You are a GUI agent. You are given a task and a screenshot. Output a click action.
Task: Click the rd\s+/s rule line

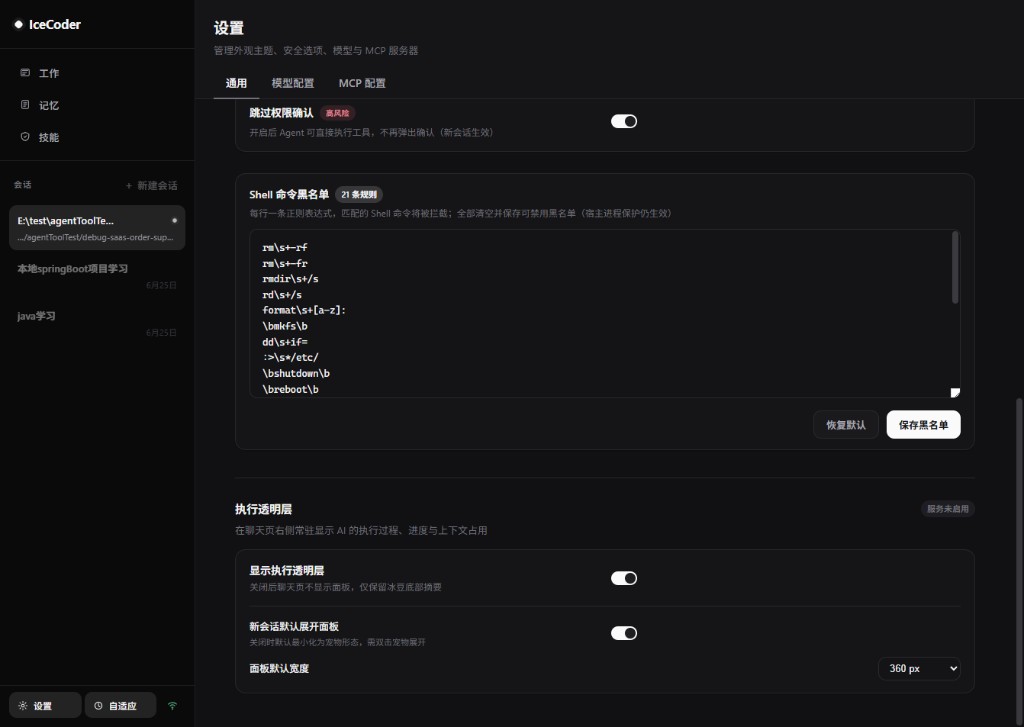coord(282,295)
